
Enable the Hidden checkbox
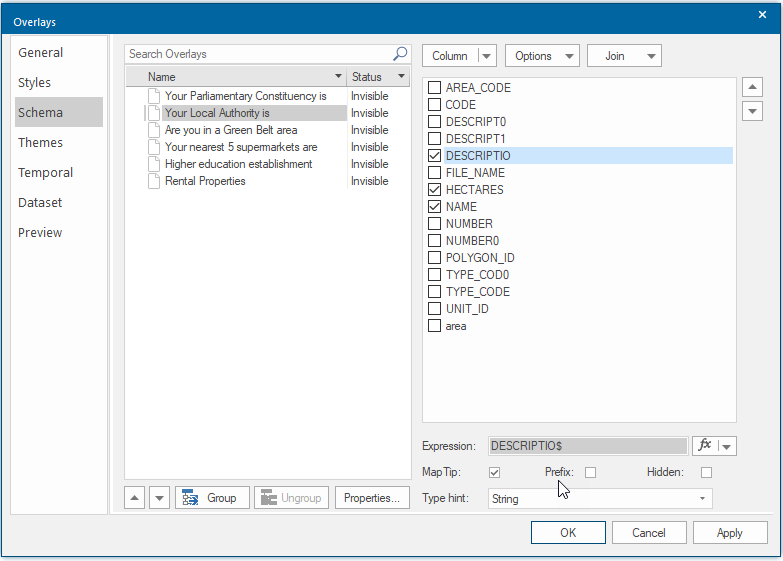click(706, 472)
